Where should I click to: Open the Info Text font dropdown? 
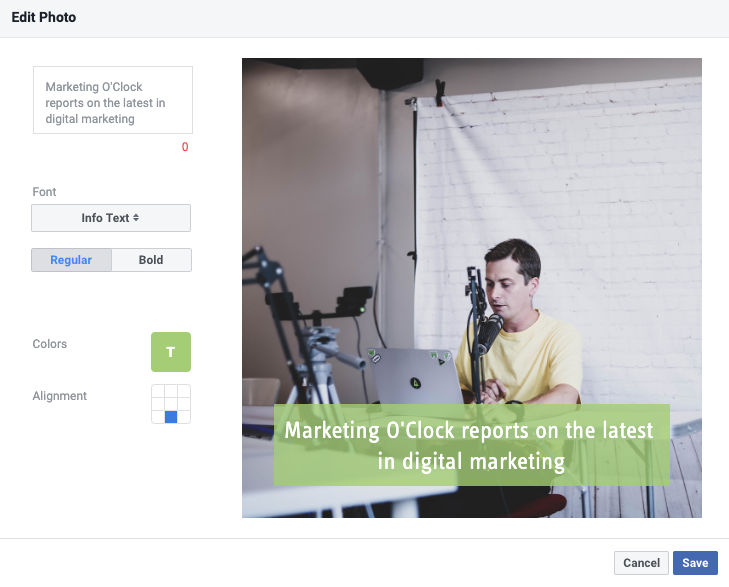coord(111,218)
